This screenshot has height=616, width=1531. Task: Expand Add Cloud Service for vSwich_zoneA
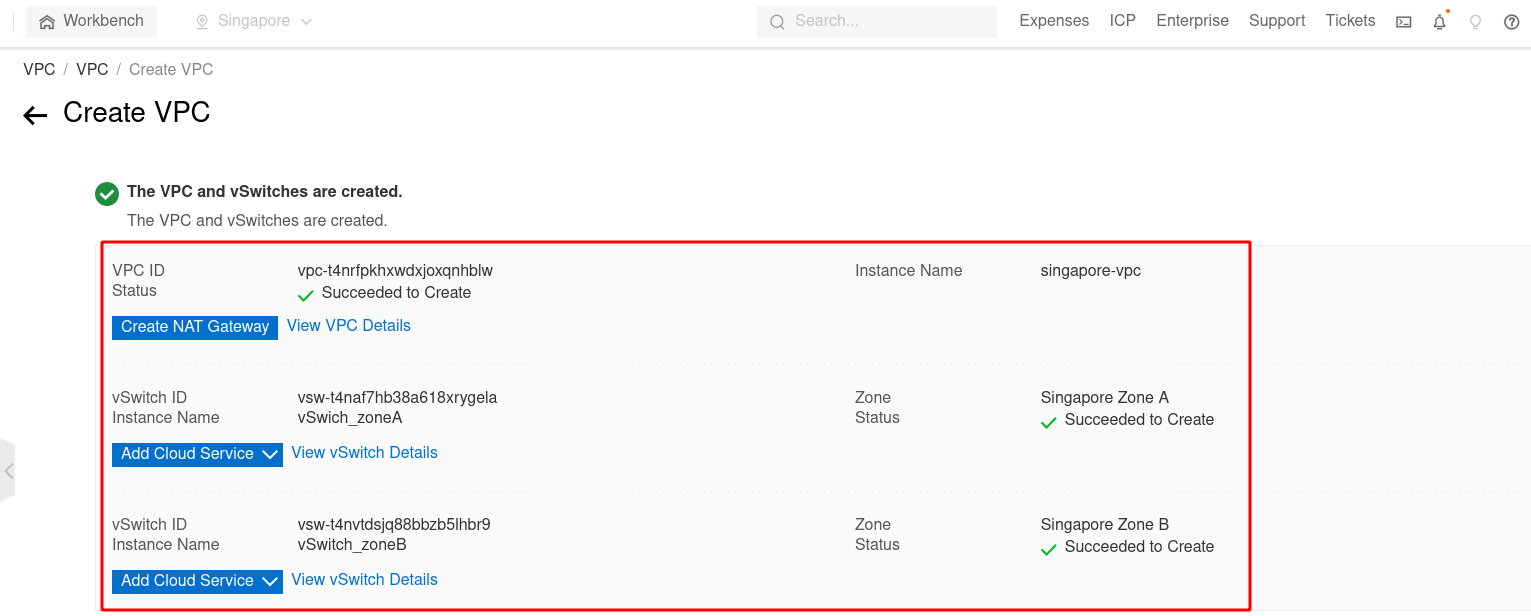(x=197, y=454)
